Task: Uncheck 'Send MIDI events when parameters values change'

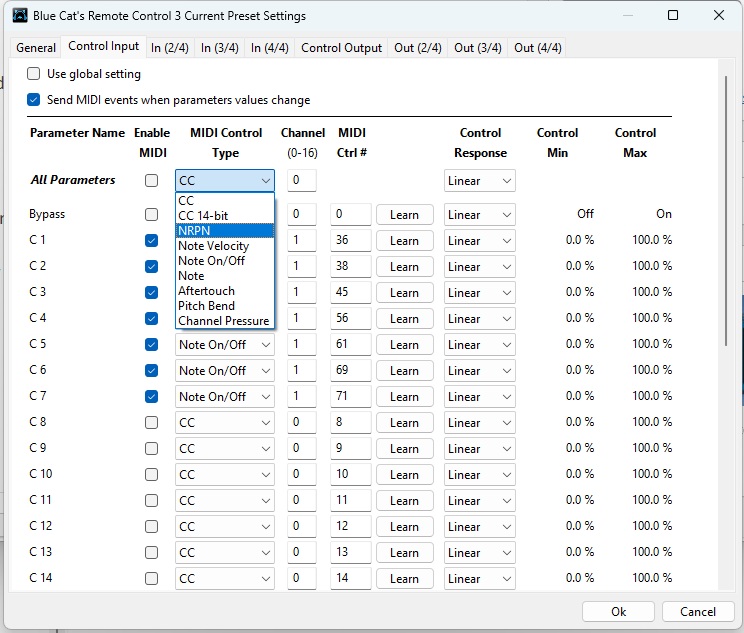Action: [x=34, y=100]
